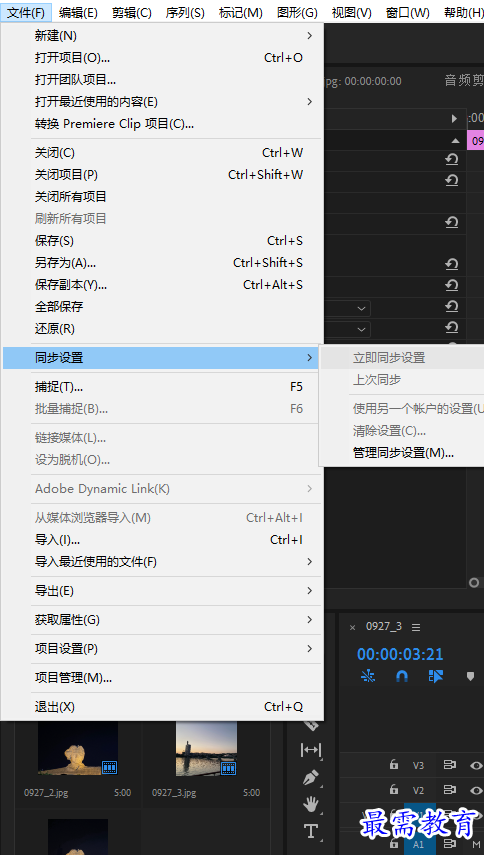Viewport: 484px width, 855px height.
Task: Select the Hand tool
Action: (311, 804)
